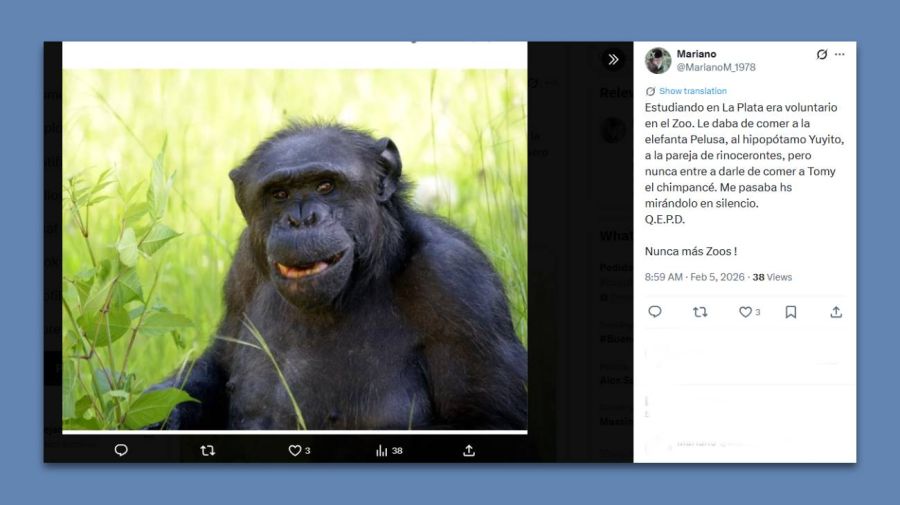Share the tweet from side panel
This screenshot has height=505, width=900.
click(836, 312)
